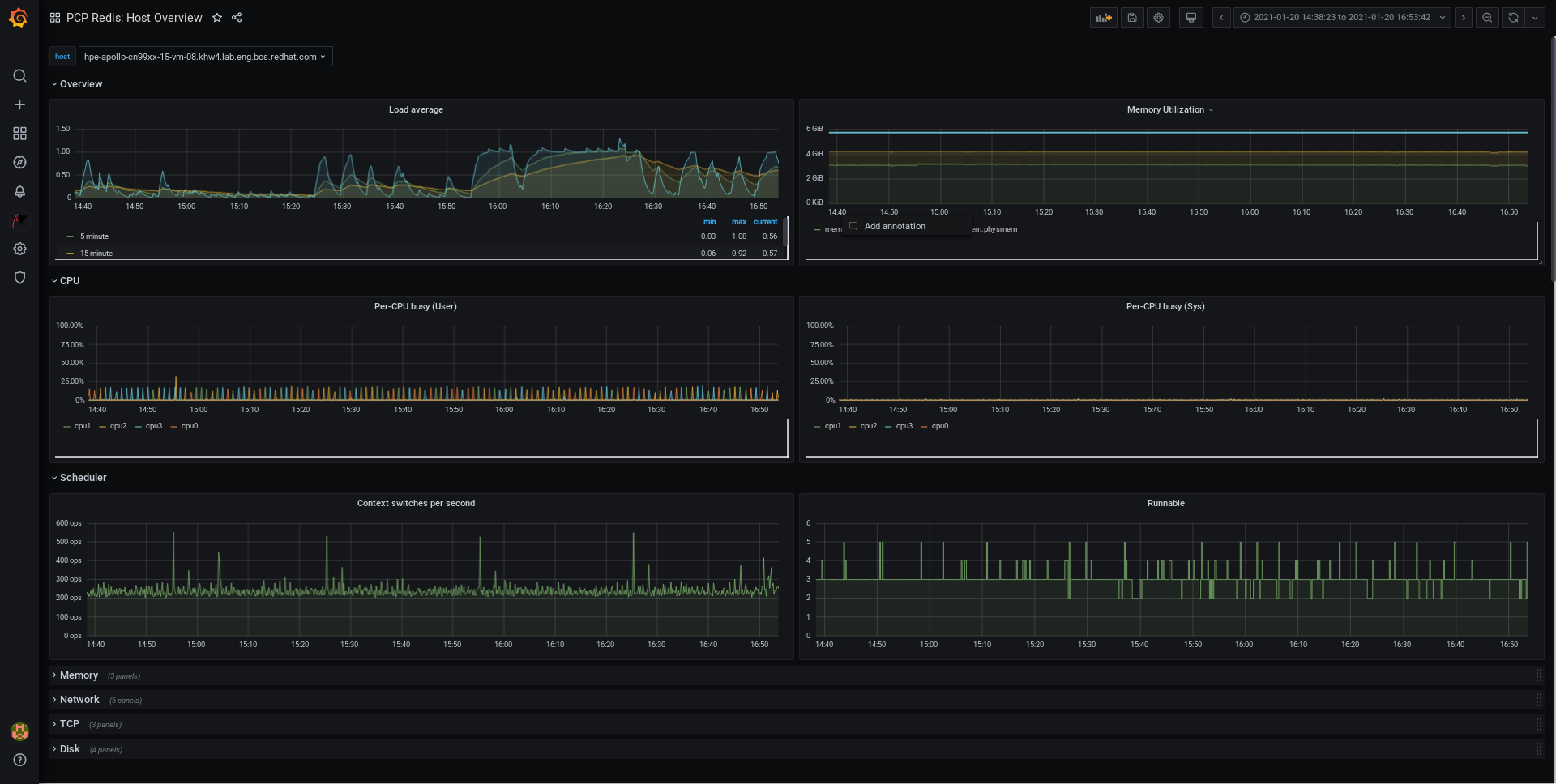Toggle cpu3 series in User CPU legend
The width and height of the screenshot is (1556, 784).
point(154,426)
